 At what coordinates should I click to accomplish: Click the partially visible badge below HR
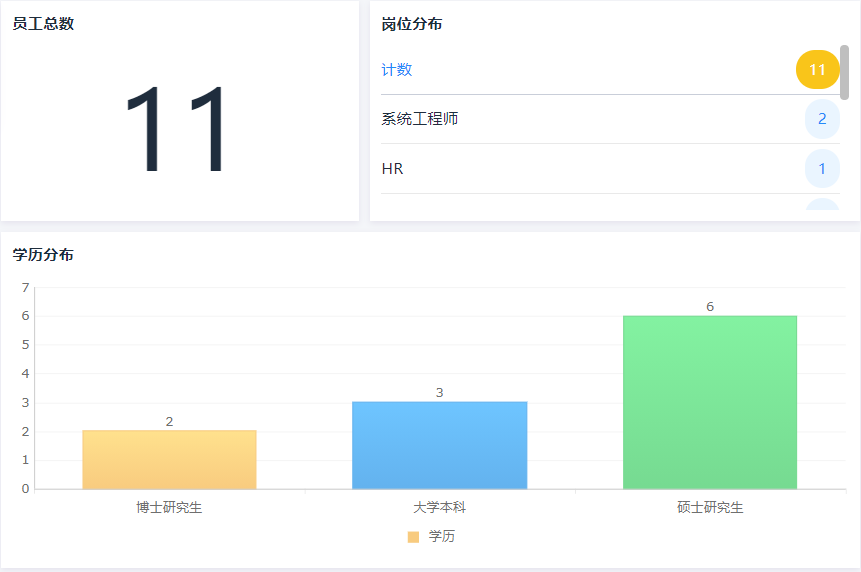click(x=822, y=205)
